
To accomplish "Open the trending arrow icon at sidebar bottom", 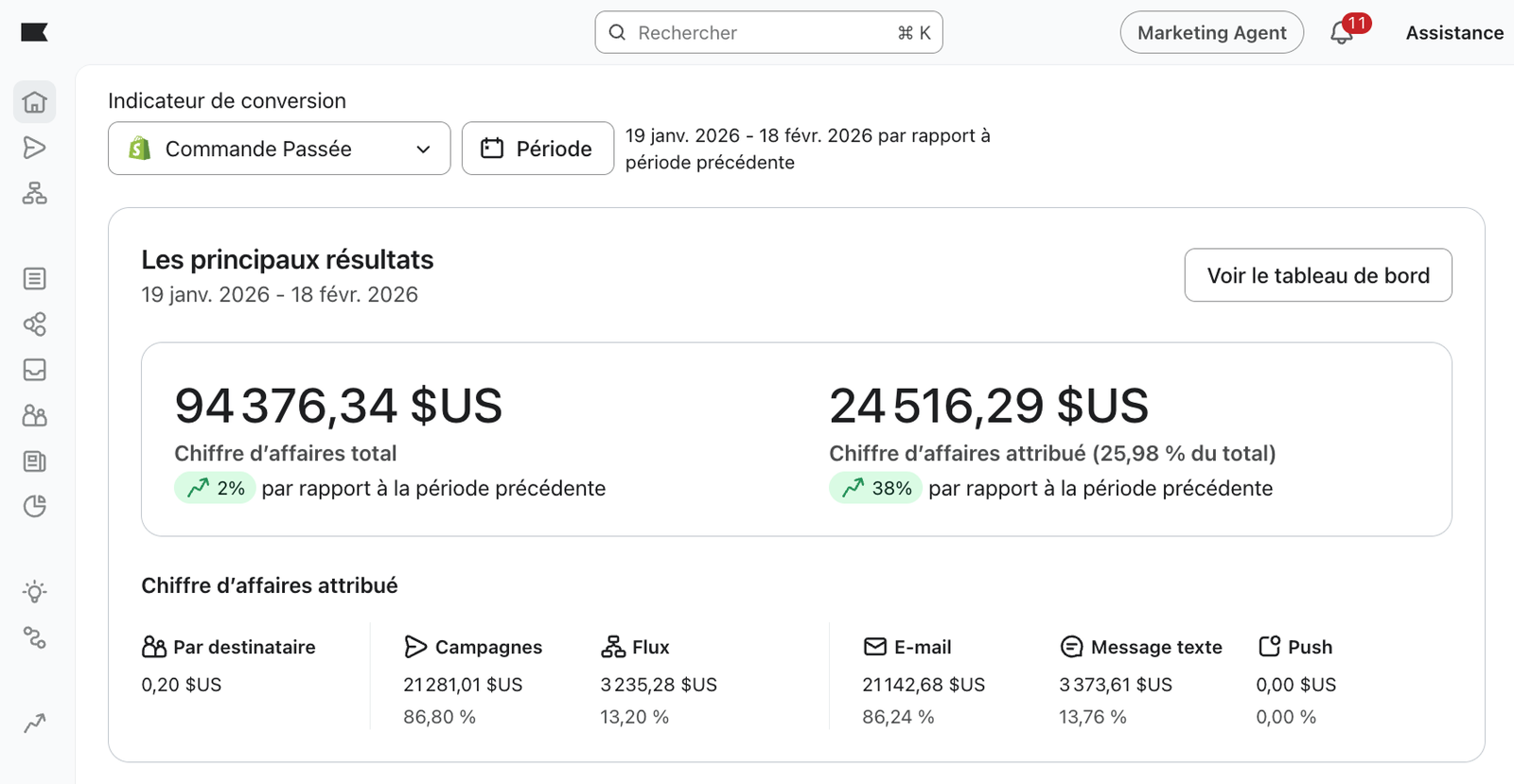I will click(x=35, y=723).
